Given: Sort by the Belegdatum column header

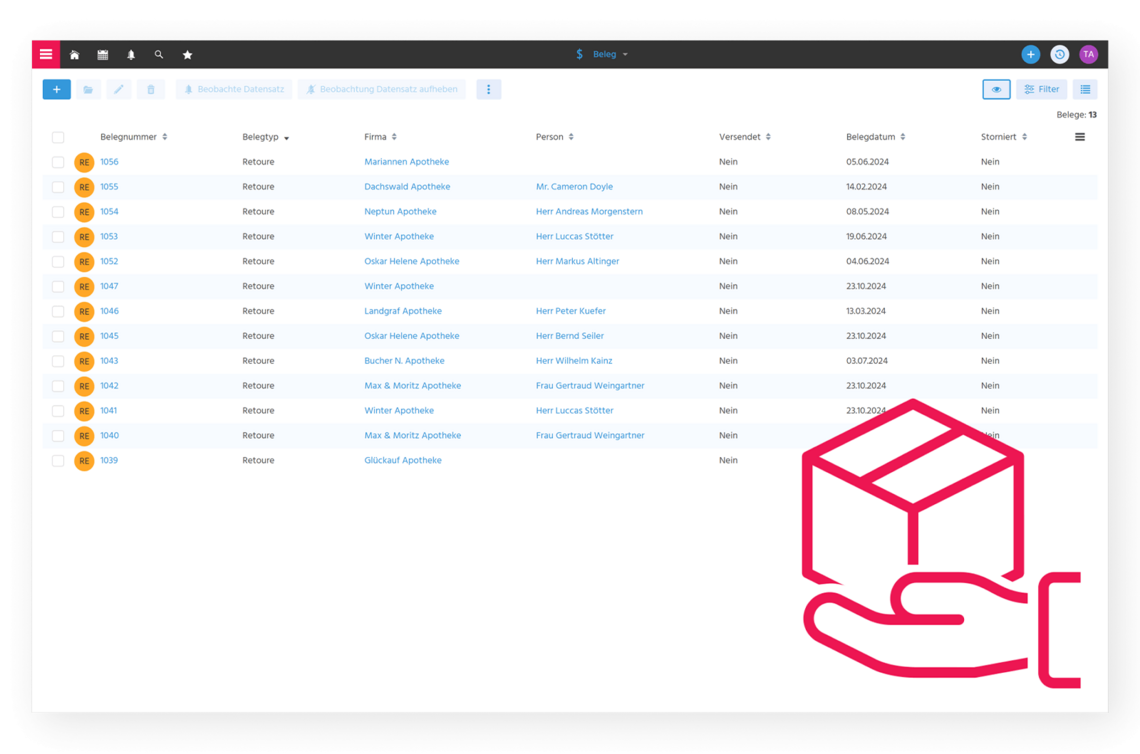Looking at the screenshot, I should click(871, 137).
